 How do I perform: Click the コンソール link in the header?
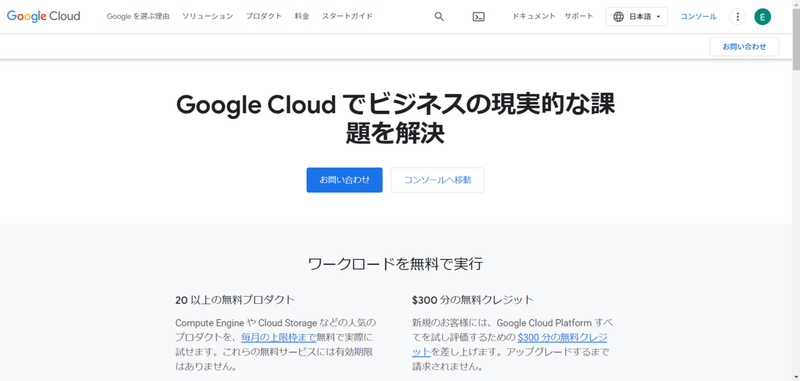coord(698,16)
